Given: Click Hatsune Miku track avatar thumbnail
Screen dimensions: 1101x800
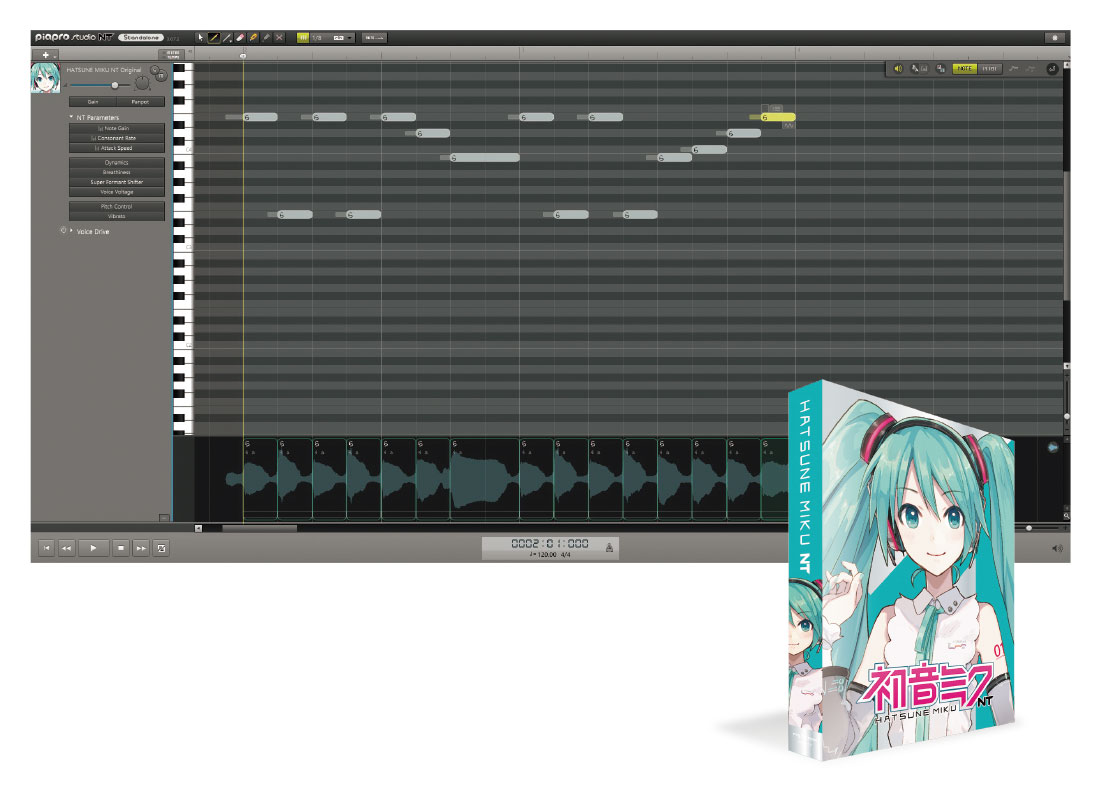Looking at the screenshot, I should 46,78.
